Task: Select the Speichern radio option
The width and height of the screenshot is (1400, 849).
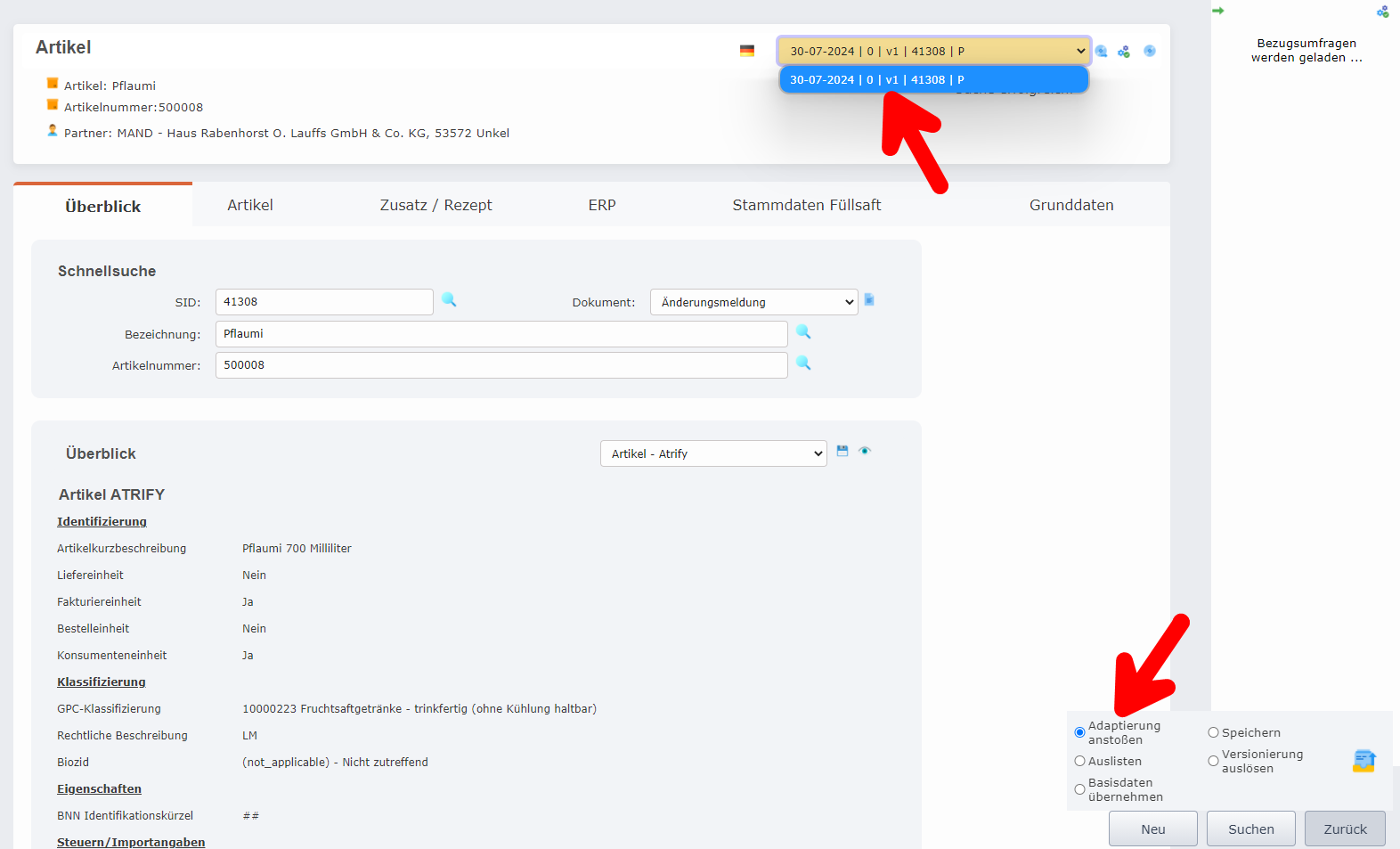Action: point(1213,733)
